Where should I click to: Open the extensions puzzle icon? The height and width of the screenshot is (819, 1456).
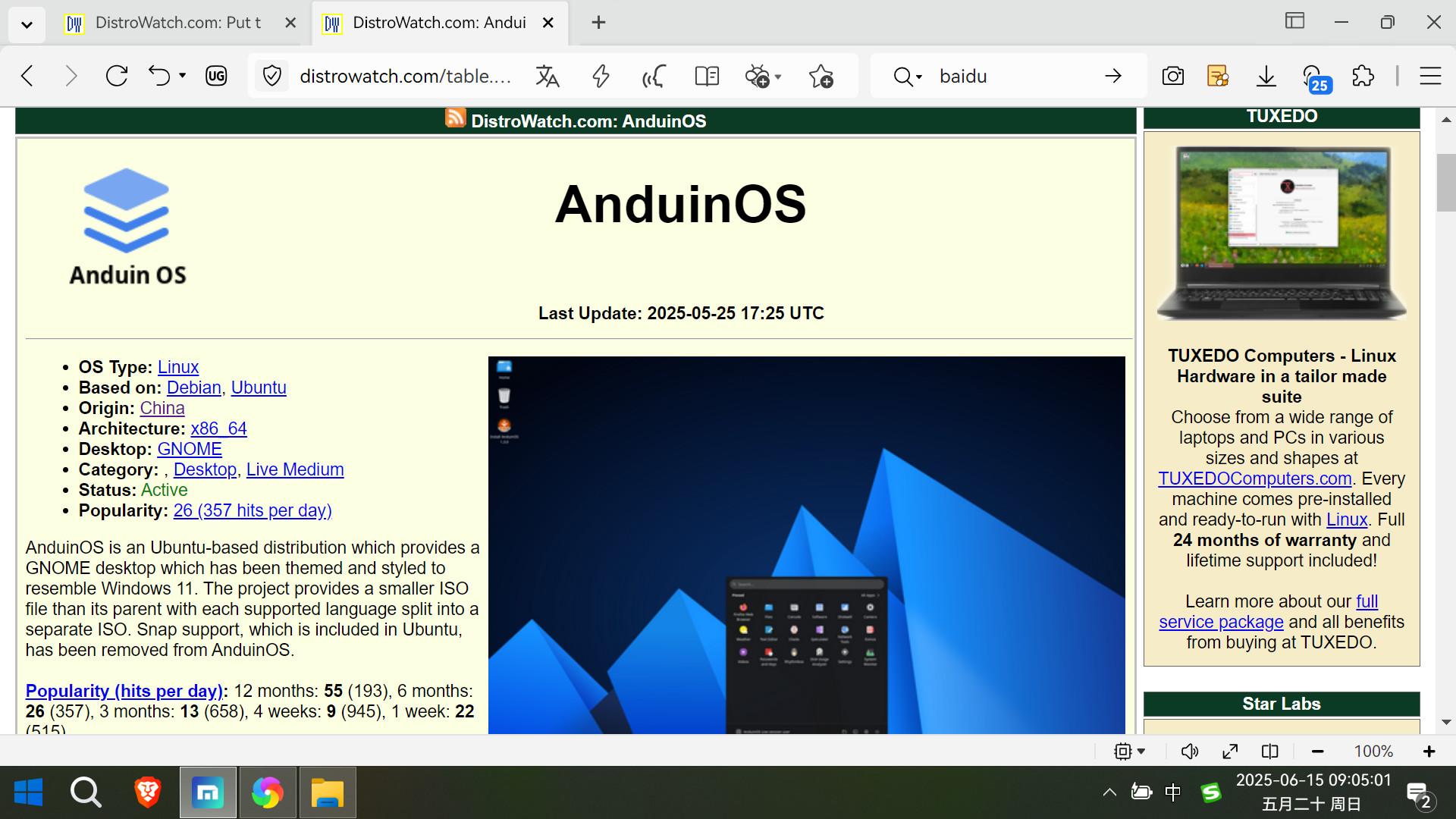1363,76
